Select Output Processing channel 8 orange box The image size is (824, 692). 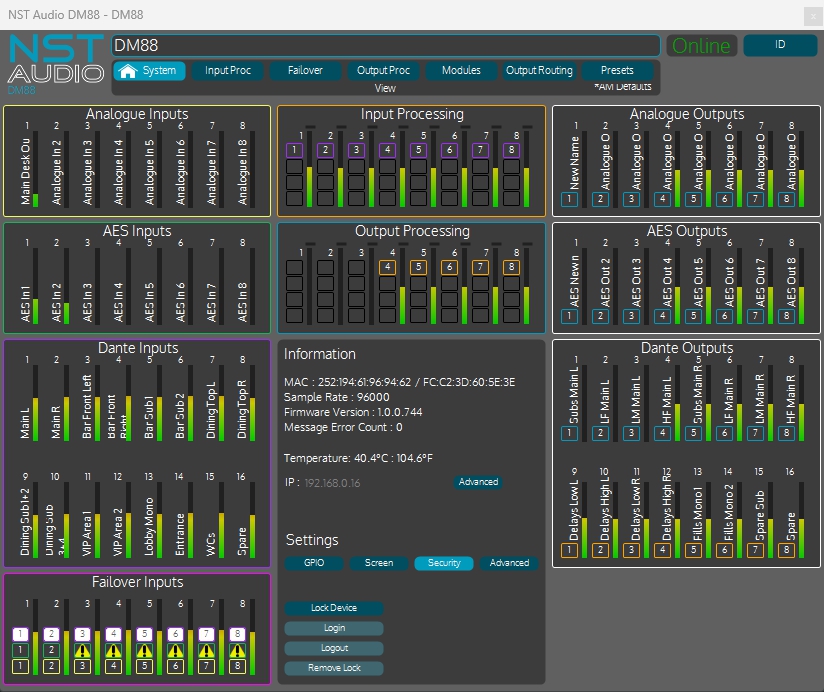pos(511,267)
